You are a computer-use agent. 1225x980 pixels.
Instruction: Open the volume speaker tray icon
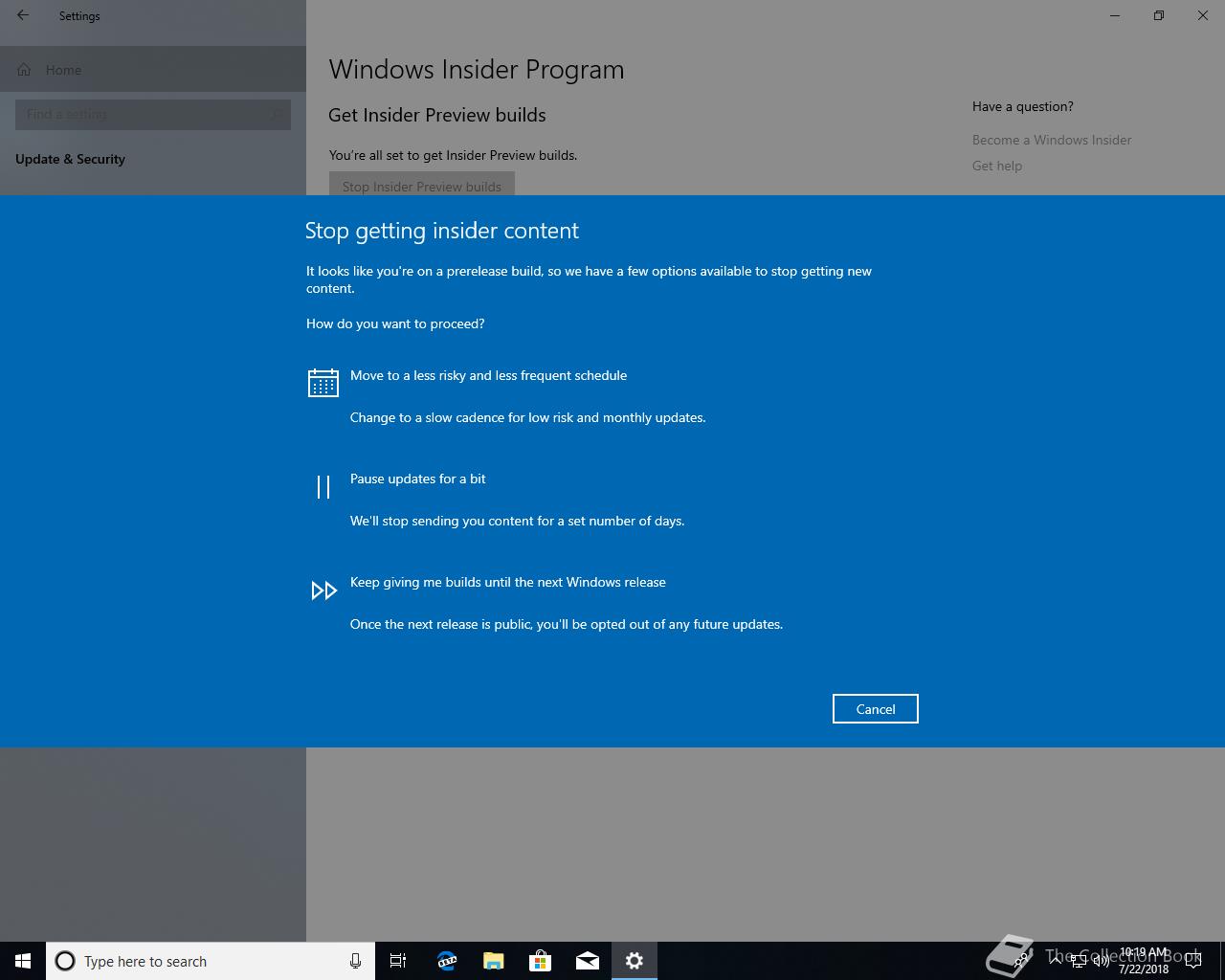(x=1101, y=961)
